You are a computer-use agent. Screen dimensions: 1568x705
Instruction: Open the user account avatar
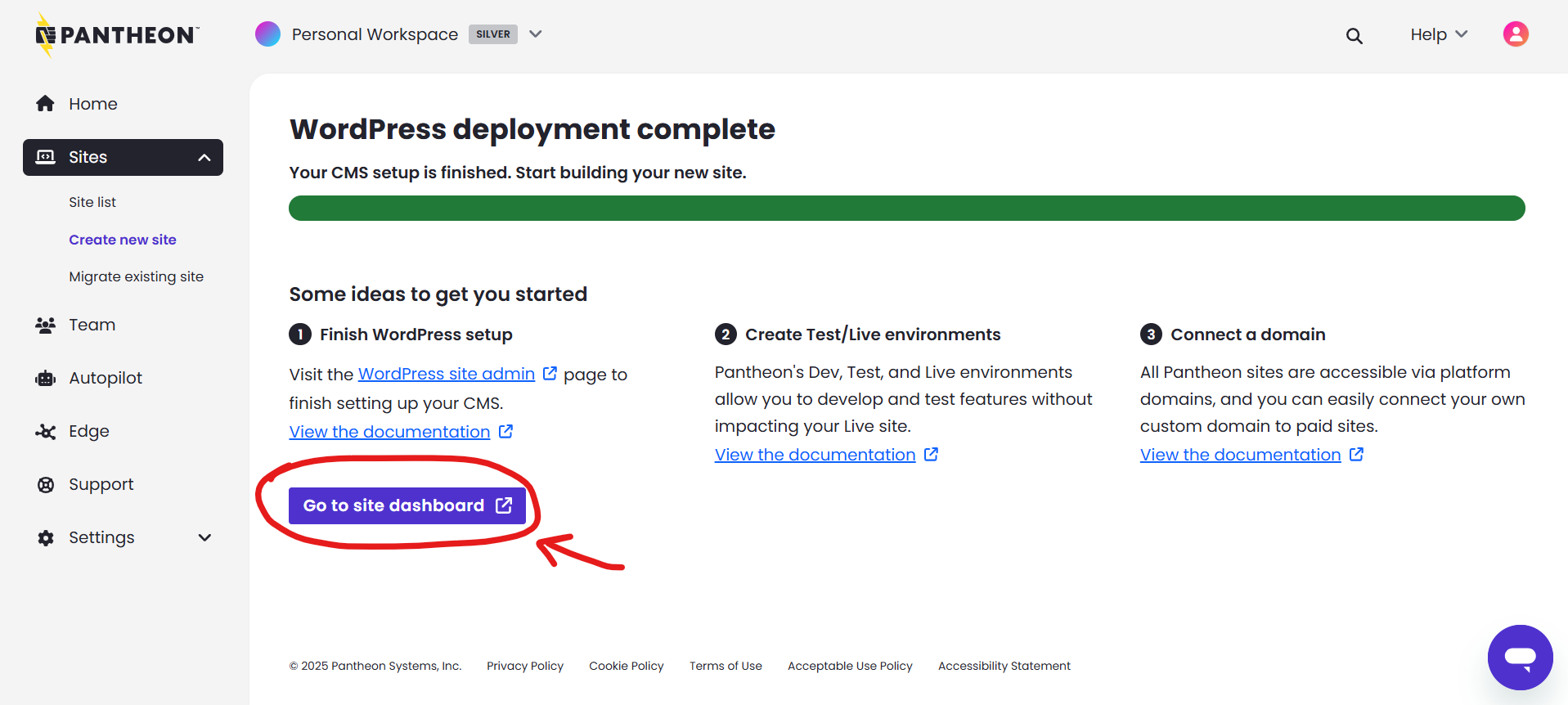pyautogui.click(x=1515, y=34)
